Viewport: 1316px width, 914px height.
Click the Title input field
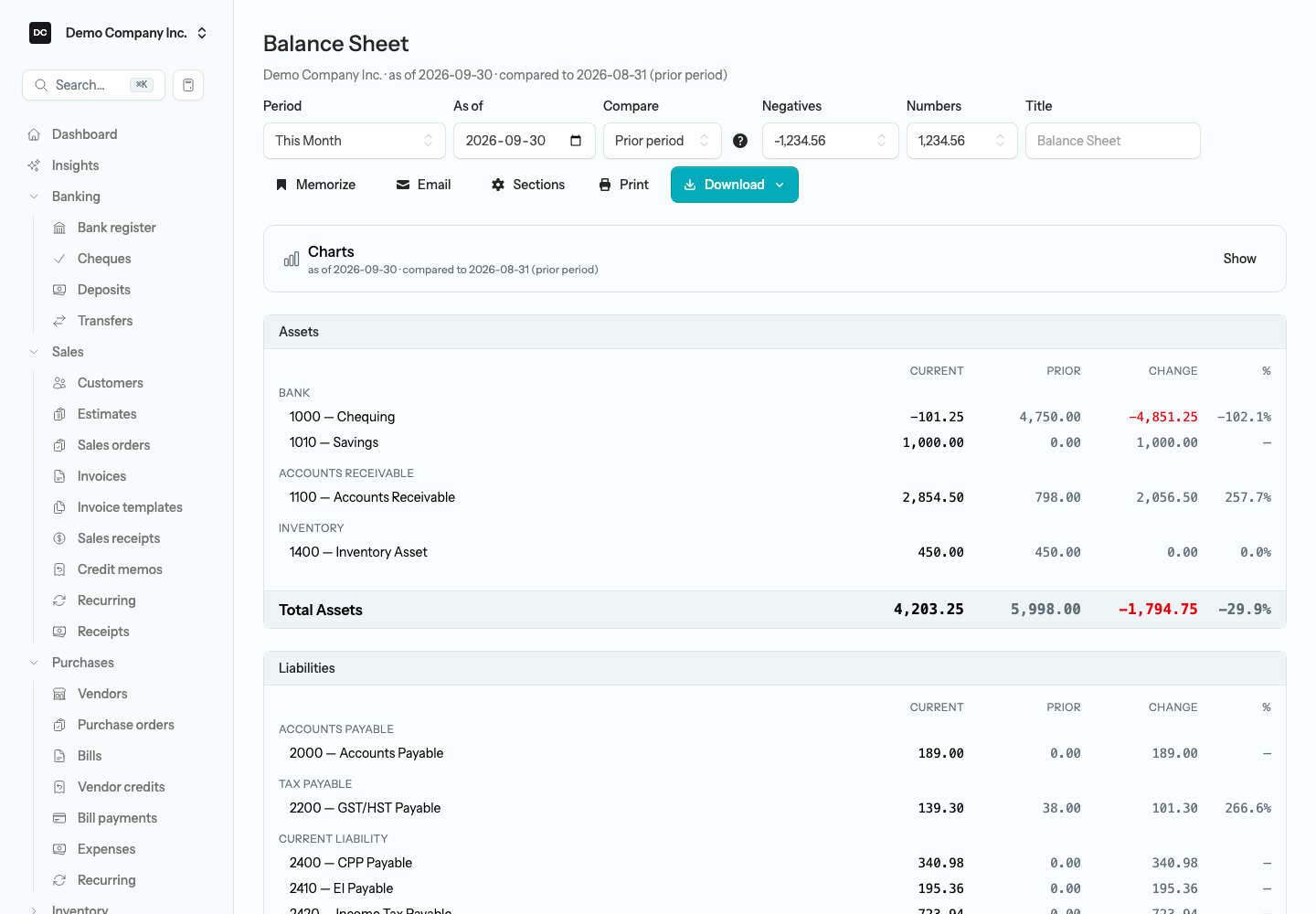pyautogui.click(x=1113, y=141)
